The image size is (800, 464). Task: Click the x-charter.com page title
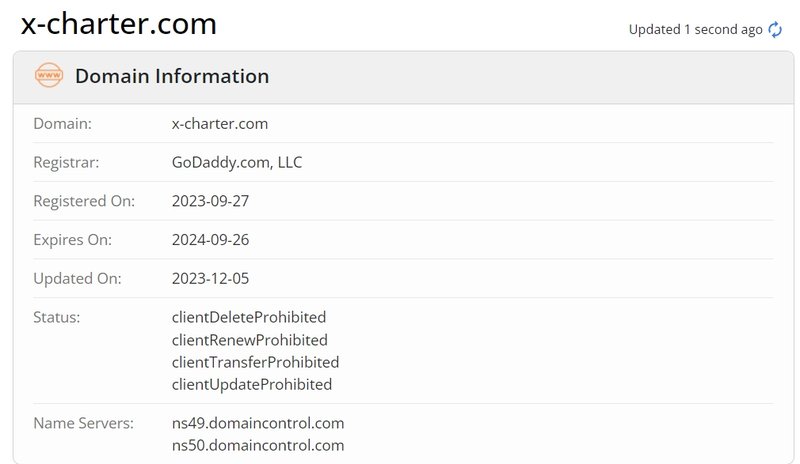[119, 24]
